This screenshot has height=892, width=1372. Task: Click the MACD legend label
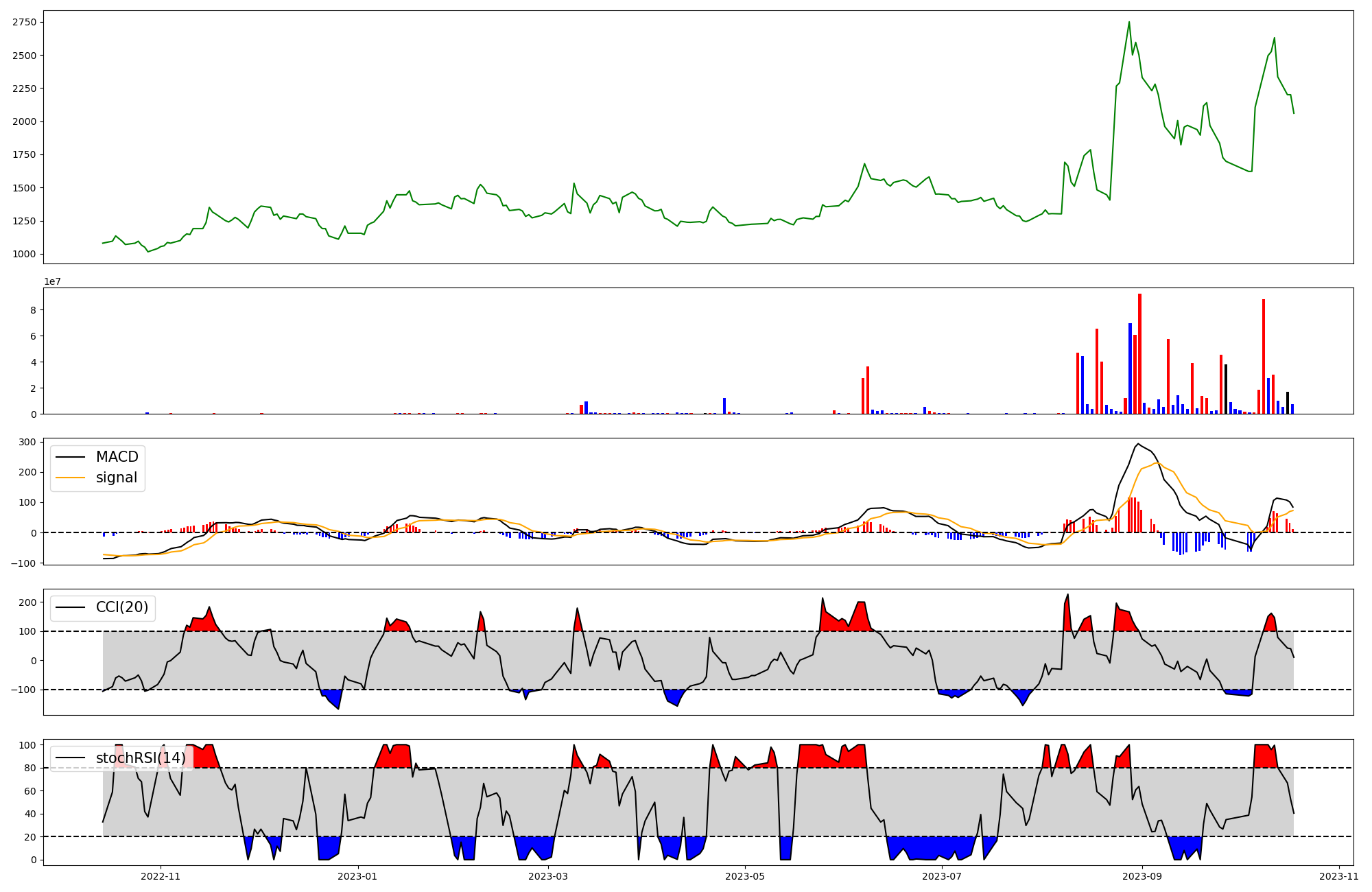click(117, 457)
